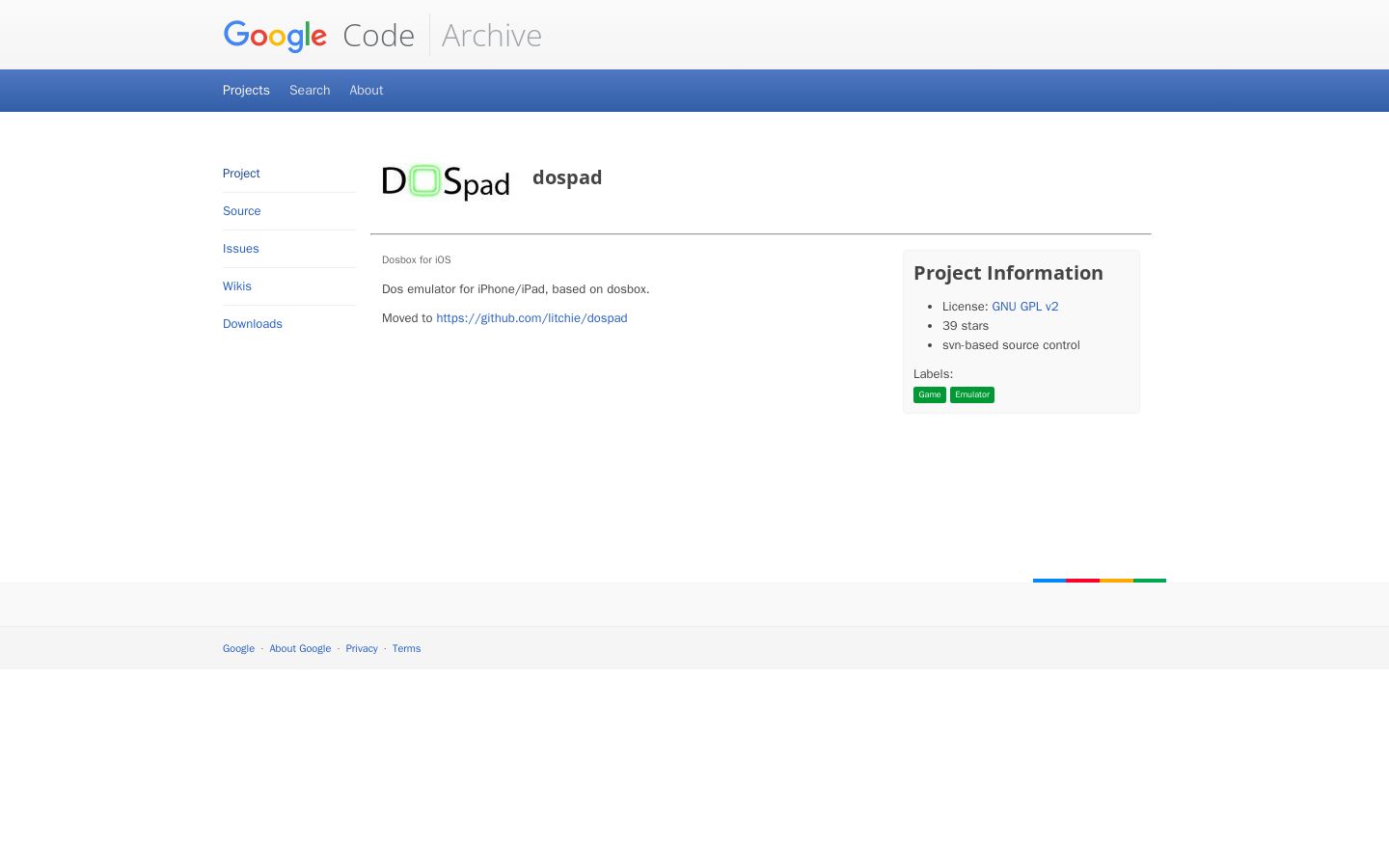Open the Projects navigation item
This screenshot has height=868, width=1389.
(x=246, y=91)
